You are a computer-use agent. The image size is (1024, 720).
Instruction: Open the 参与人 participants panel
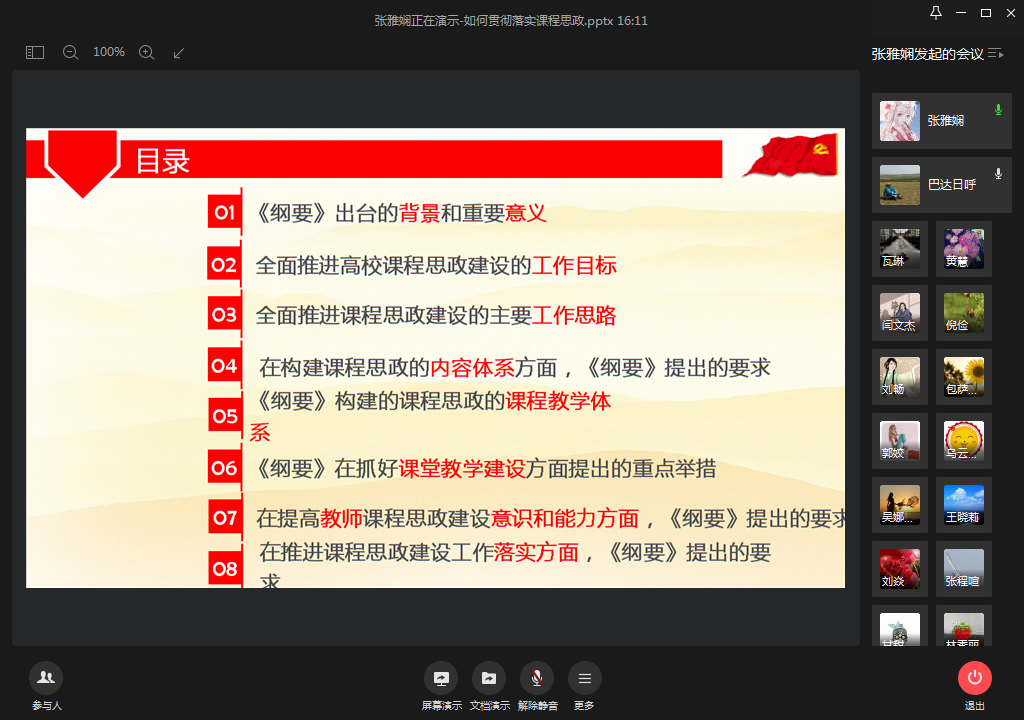point(46,678)
